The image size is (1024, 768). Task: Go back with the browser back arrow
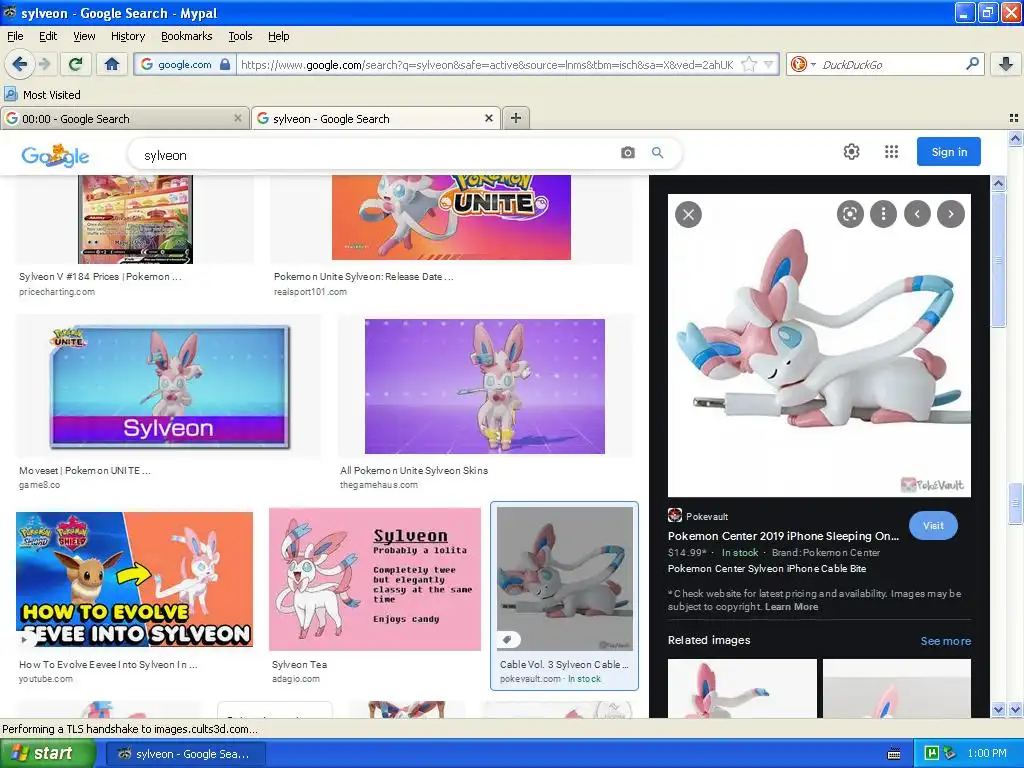coord(20,64)
